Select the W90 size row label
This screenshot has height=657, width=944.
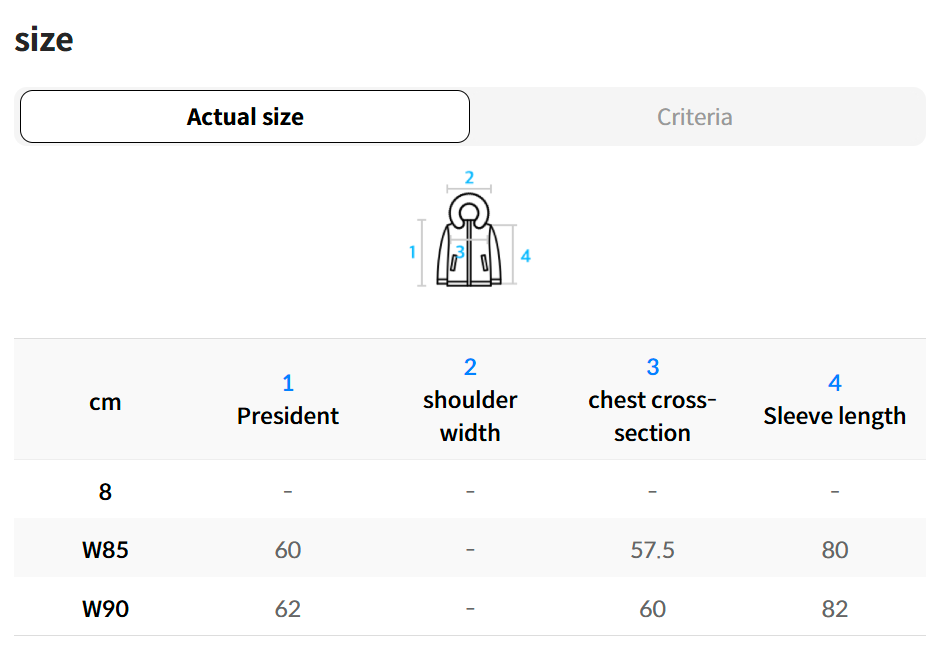(x=106, y=609)
